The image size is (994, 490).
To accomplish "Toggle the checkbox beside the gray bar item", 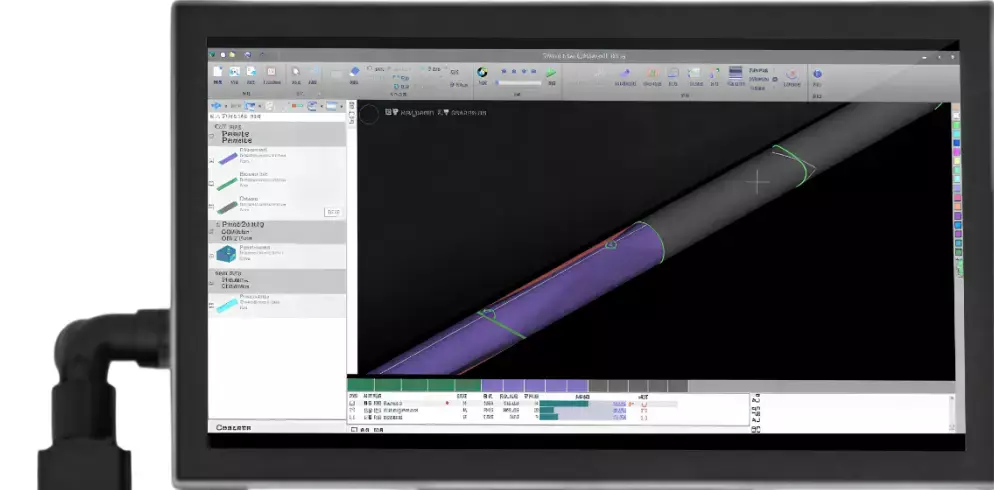I will click(x=212, y=208).
